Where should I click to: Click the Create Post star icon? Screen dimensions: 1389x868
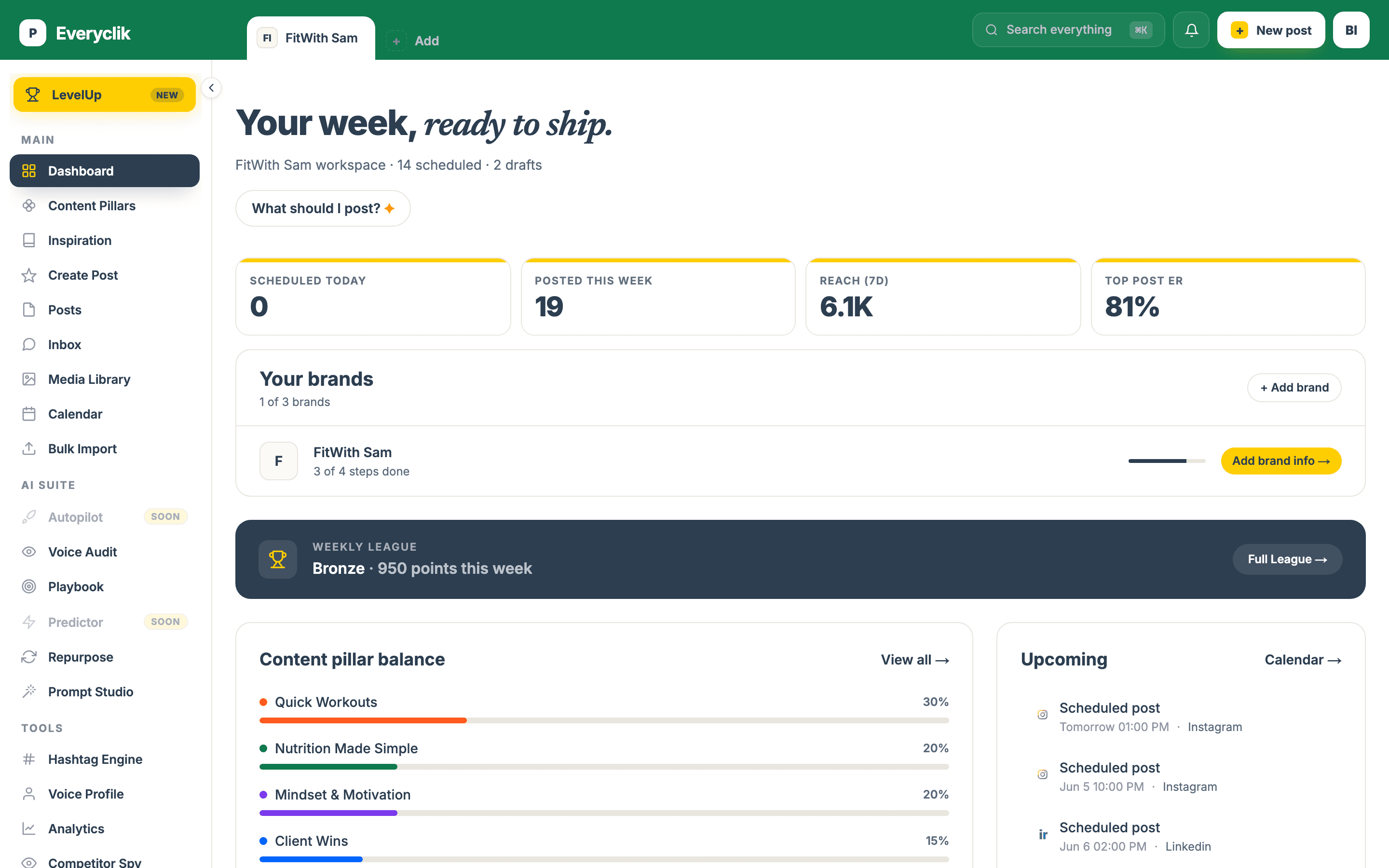point(29,275)
